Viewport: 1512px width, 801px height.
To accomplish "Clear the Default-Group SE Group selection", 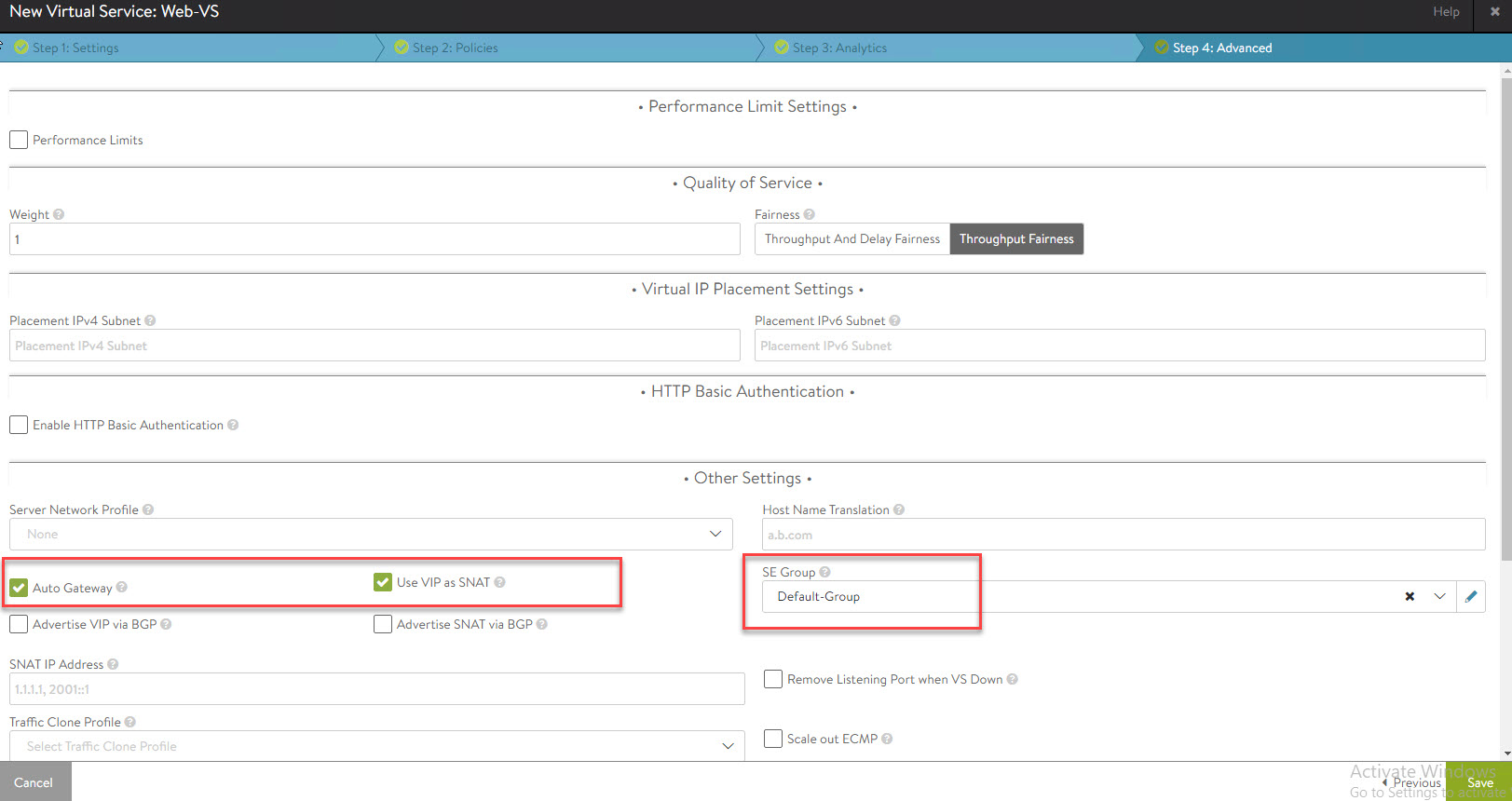I will [x=1410, y=597].
